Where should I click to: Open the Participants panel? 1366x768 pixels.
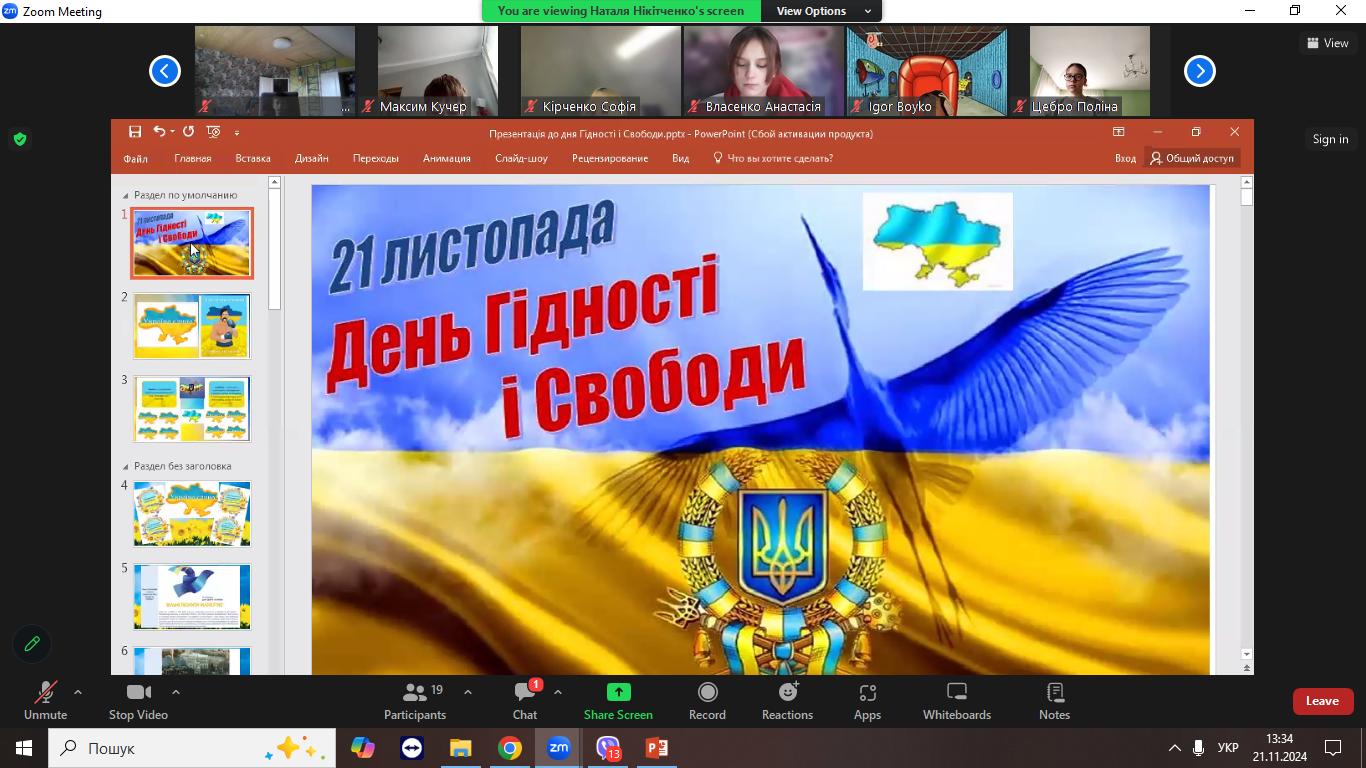click(415, 701)
